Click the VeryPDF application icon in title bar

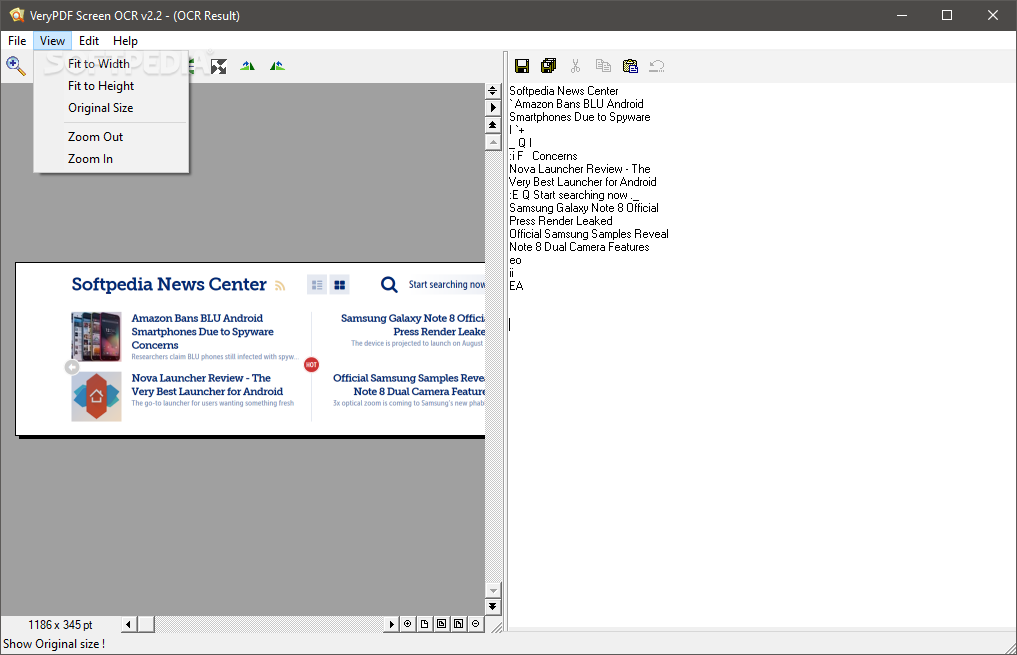pos(16,15)
